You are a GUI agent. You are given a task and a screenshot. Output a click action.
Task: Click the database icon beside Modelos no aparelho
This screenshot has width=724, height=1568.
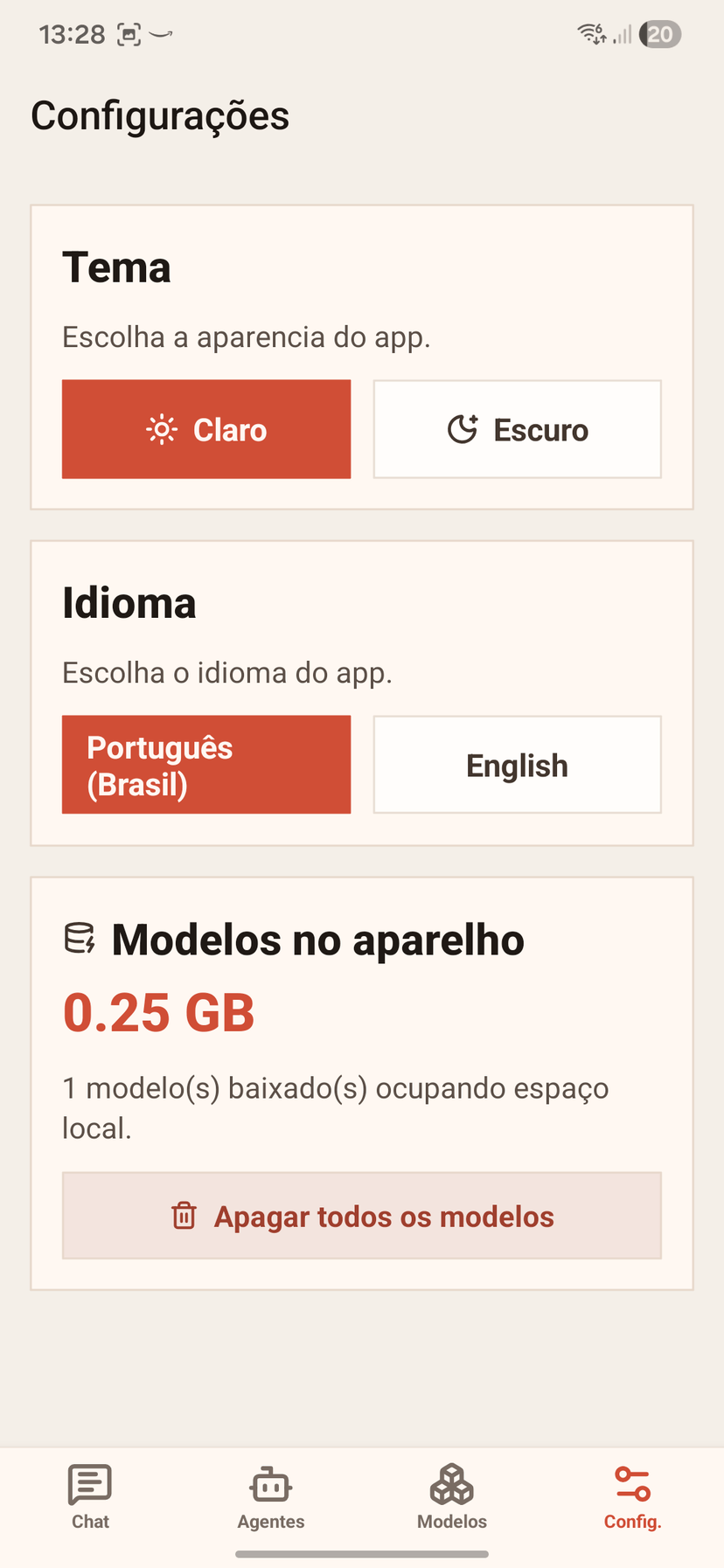tap(80, 940)
